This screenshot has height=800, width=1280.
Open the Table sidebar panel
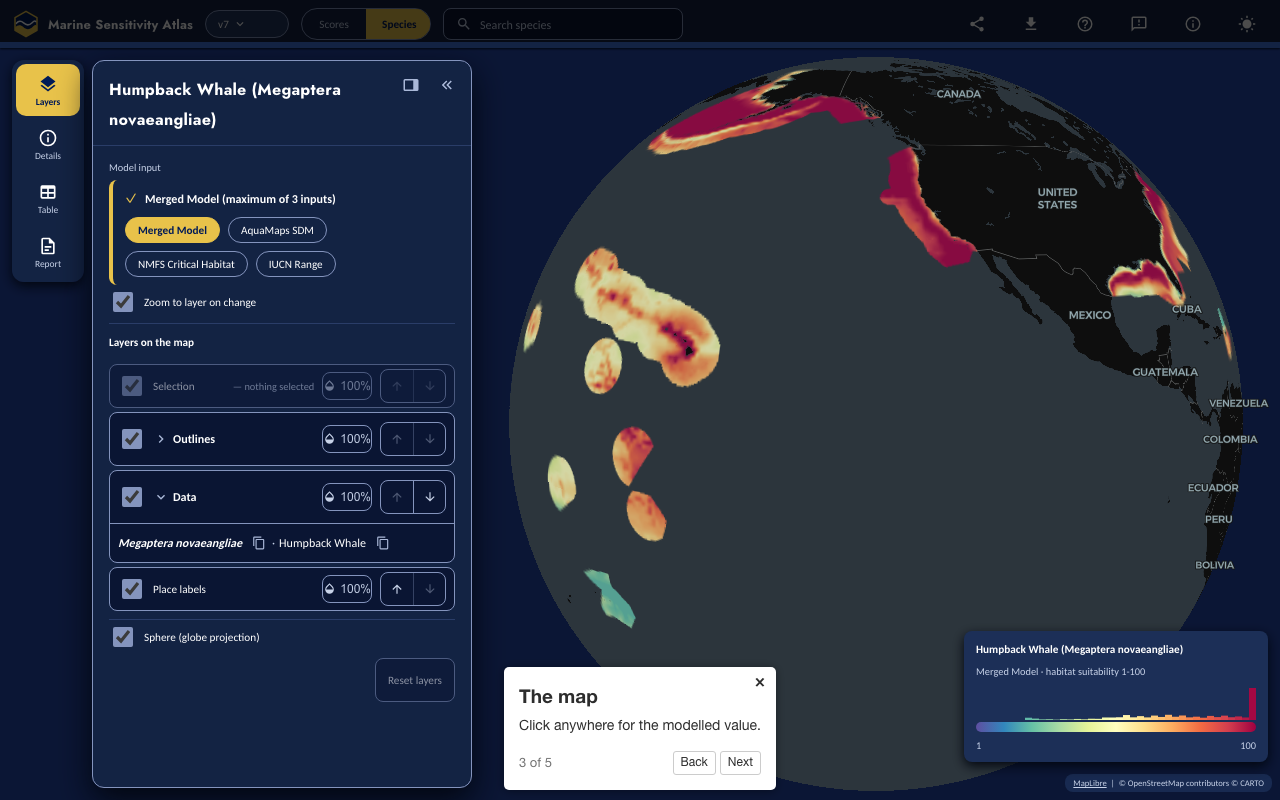click(x=48, y=198)
